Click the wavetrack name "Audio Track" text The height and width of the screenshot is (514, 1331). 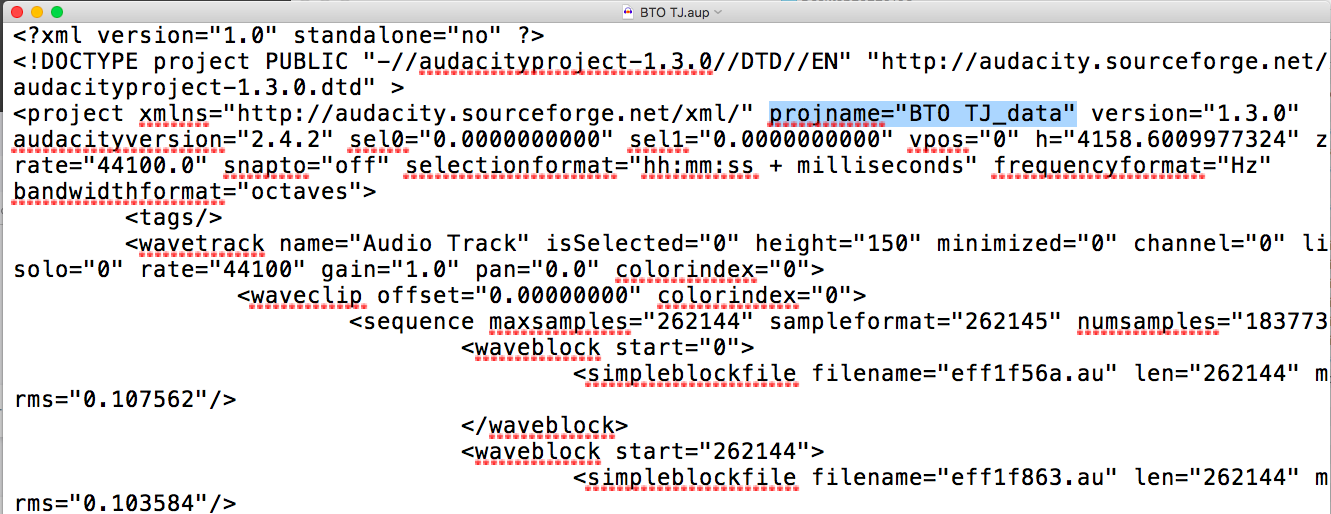(x=404, y=243)
